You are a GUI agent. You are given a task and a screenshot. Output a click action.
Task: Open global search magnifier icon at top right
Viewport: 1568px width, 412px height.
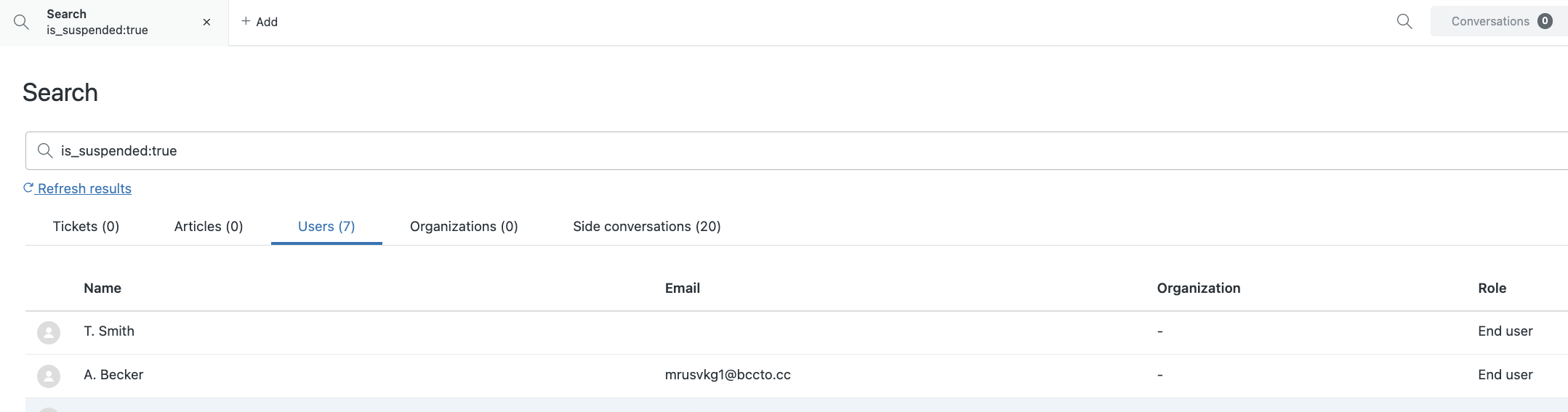click(1404, 22)
